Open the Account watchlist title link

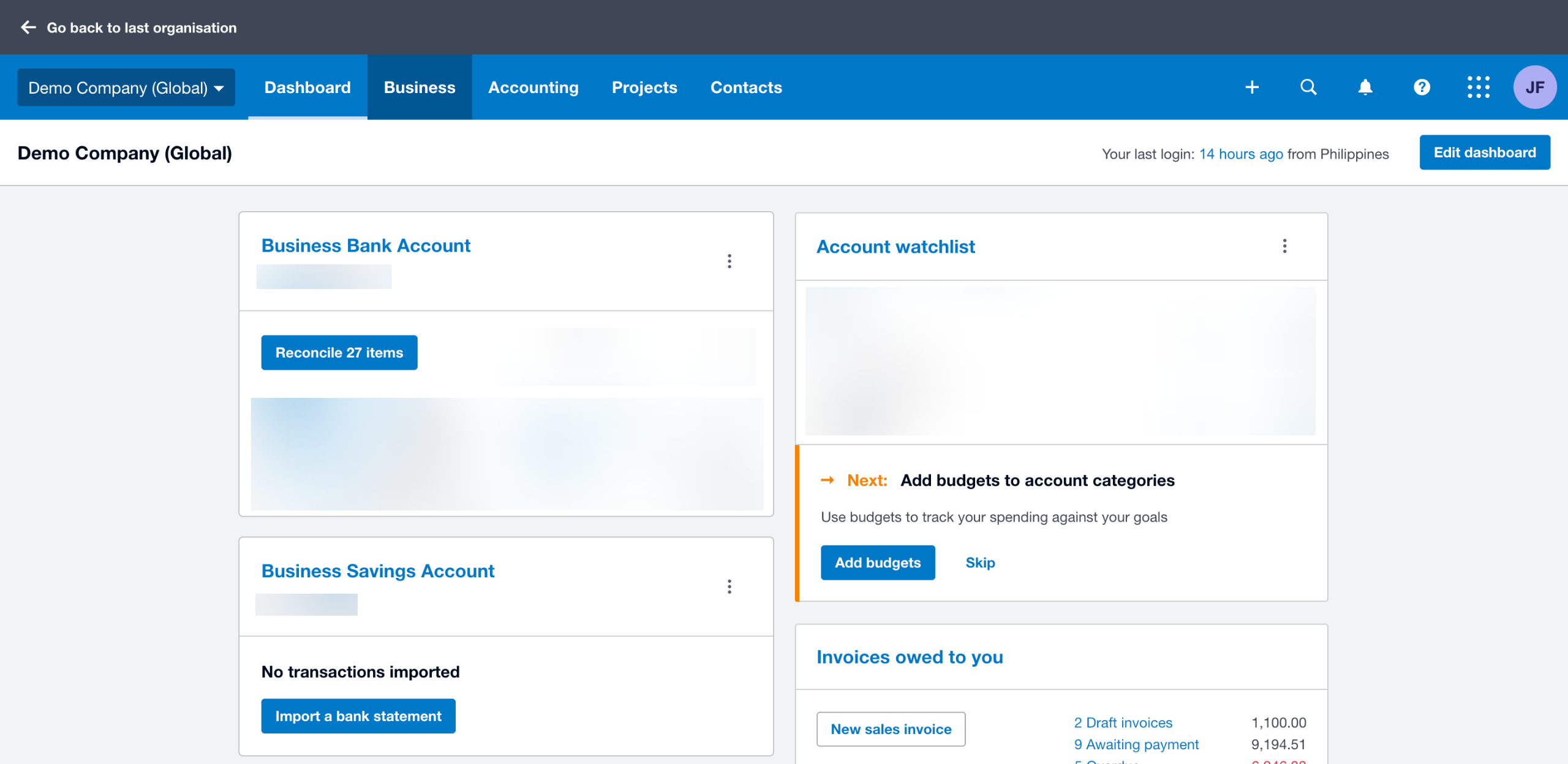895,247
